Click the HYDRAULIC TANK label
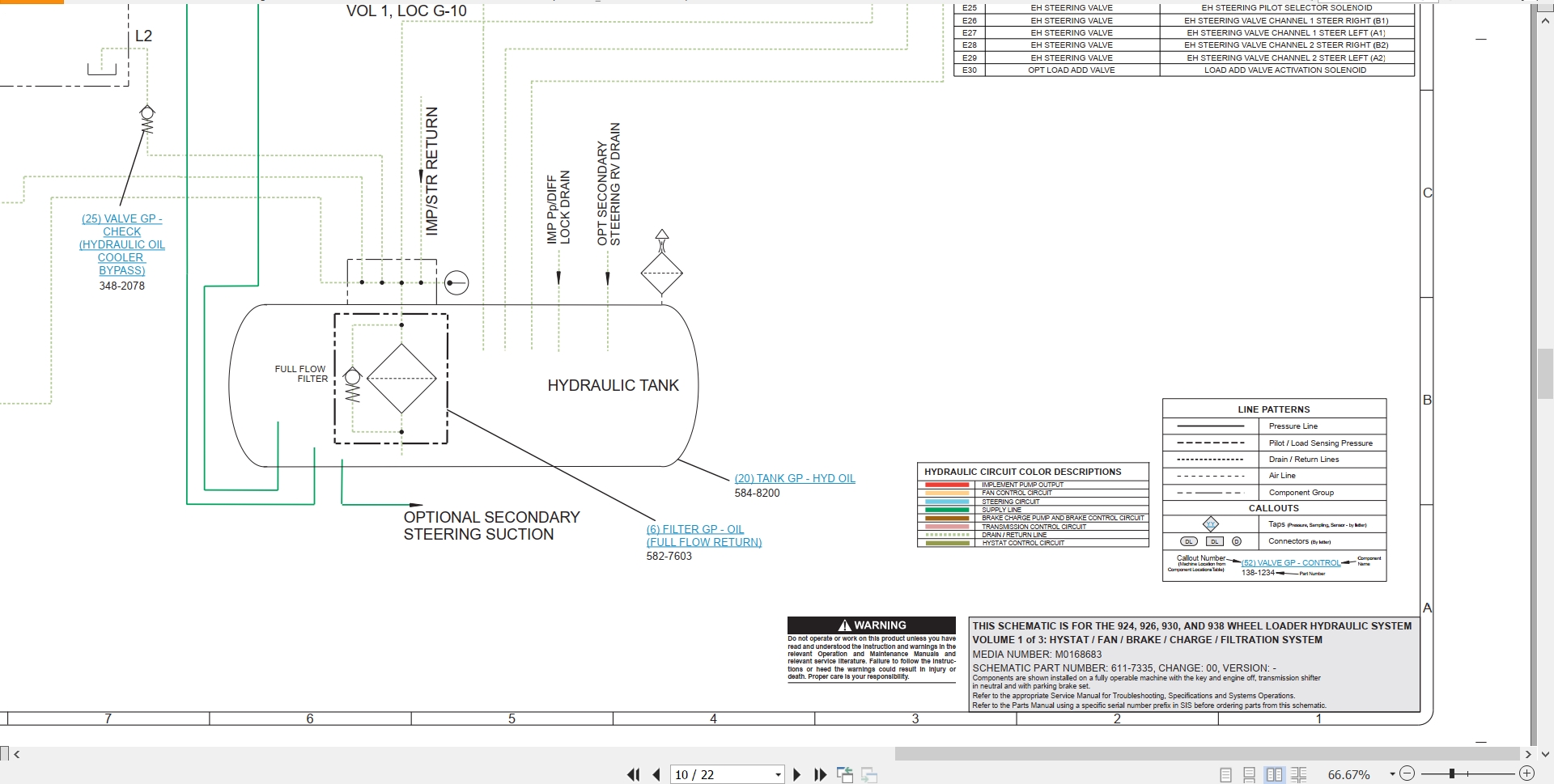This screenshot has width=1554, height=784. point(613,386)
